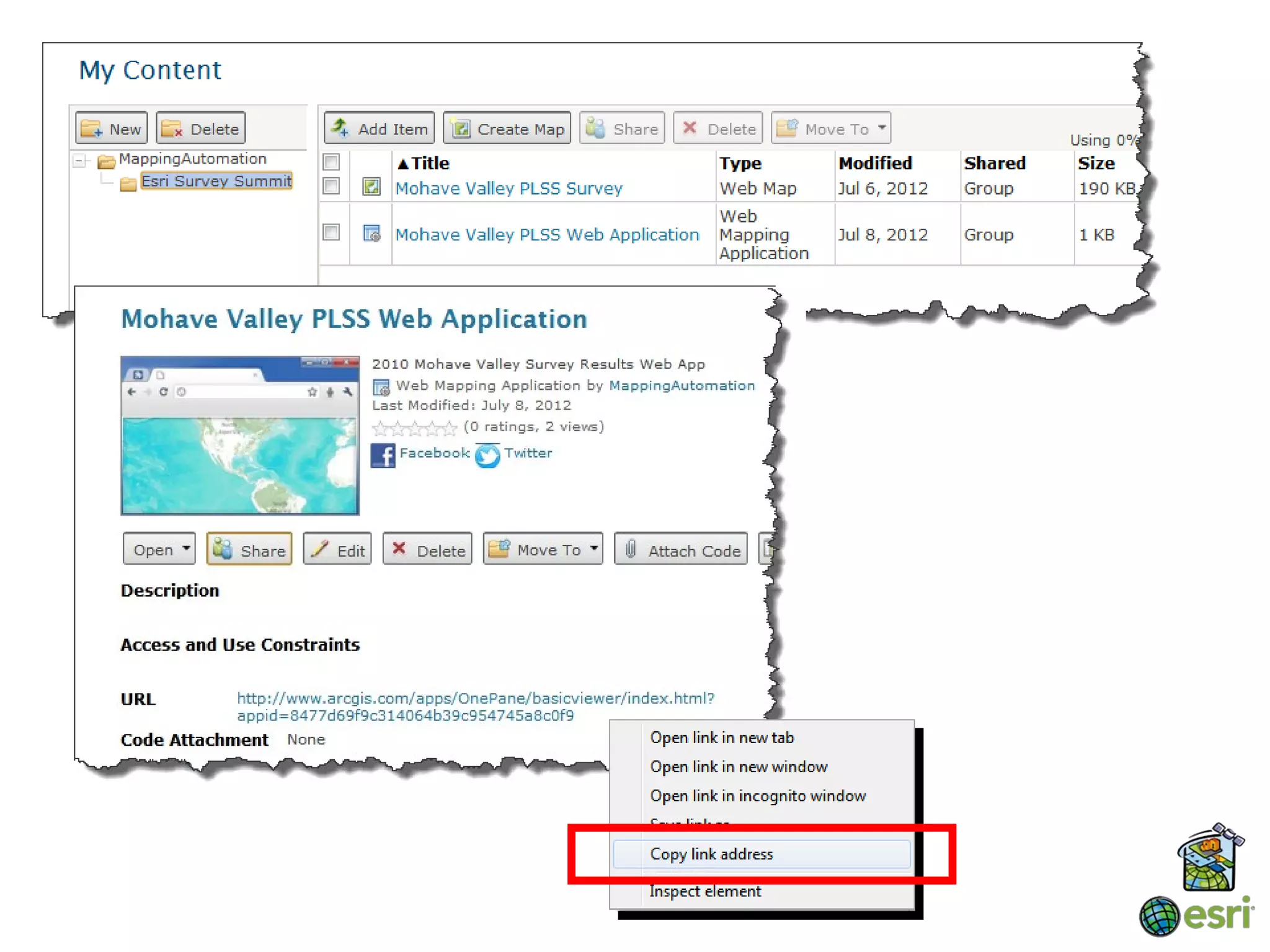Click the arcgis.com application URL link
Viewport: 1270px width, 952px height.
pos(475,699)
